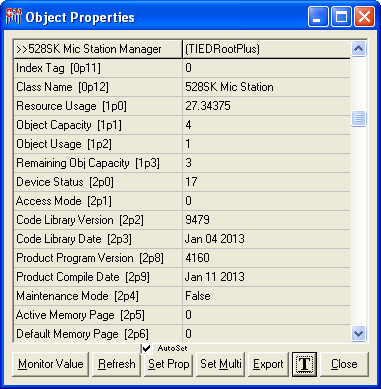The image size is (381, 389).
Task: Click the Object Properties title bar app icon
Action: (13, 17)
